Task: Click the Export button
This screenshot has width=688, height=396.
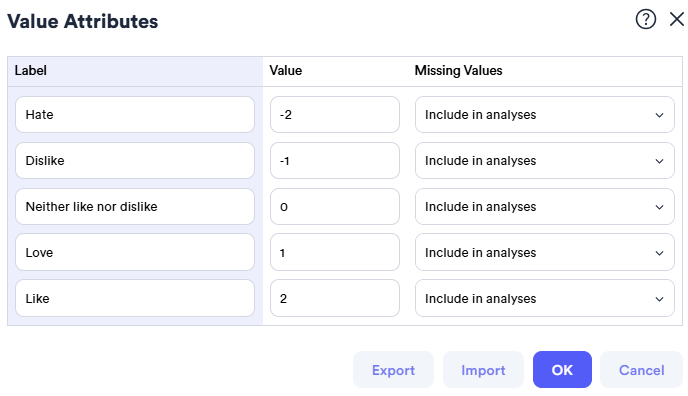Action: [x=393, y=370]
